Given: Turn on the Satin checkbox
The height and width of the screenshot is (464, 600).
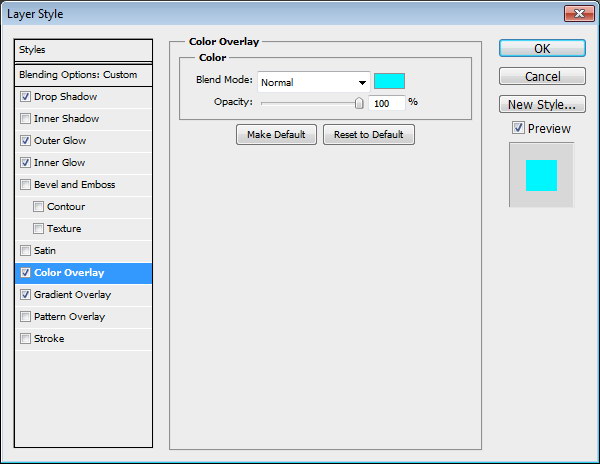Looking at the screenshot, I should [x=25, y=251].
